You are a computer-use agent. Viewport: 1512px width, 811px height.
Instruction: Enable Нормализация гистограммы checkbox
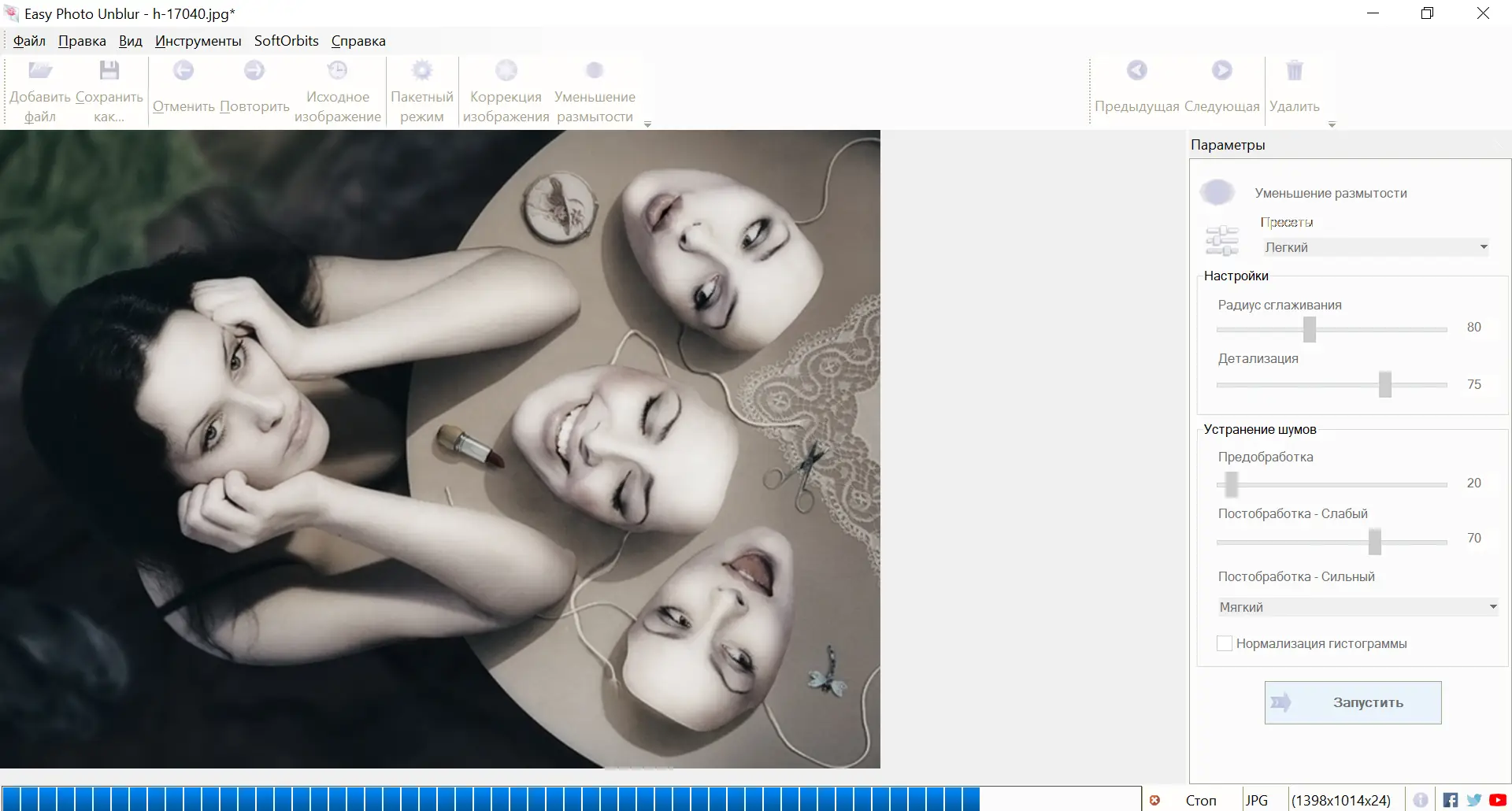[x=1225, y=643]
